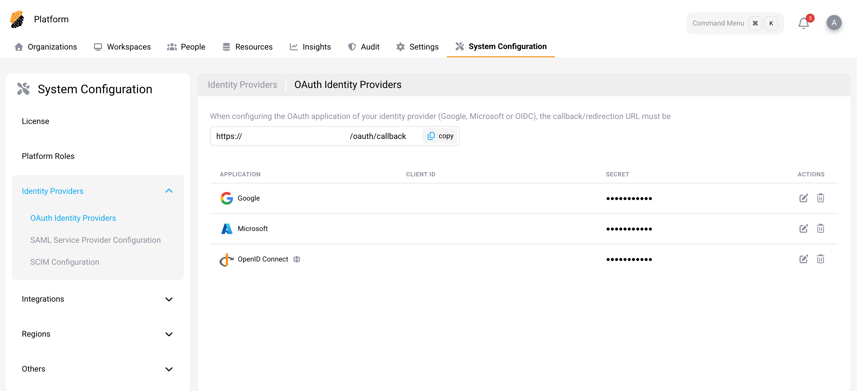Screen dimensions: 857x391
Task: Click the APPLICATION column header
Action: coord(240,174)
